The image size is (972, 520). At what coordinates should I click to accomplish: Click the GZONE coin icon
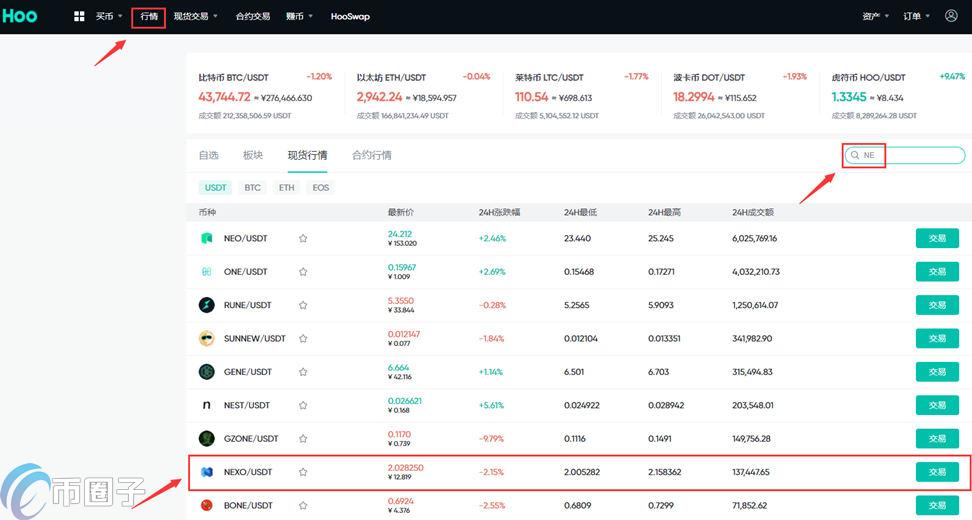point(206,439)
